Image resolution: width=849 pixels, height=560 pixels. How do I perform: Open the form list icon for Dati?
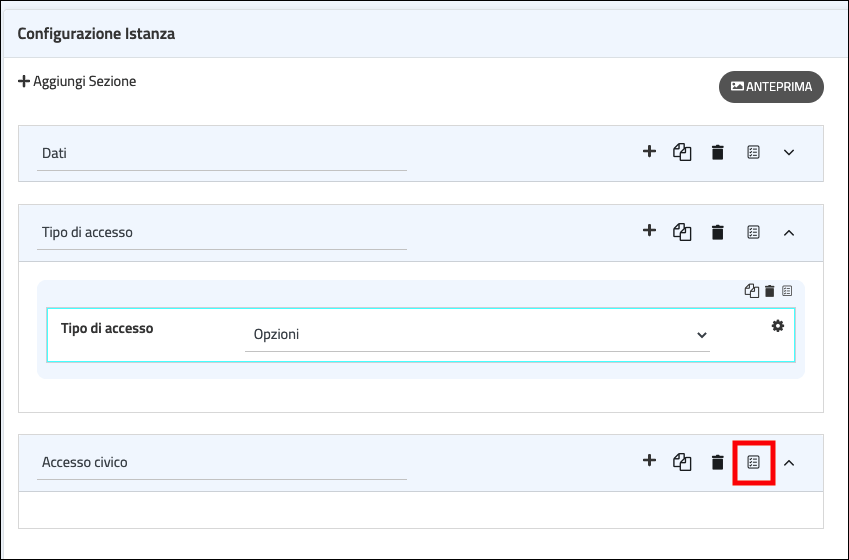point(754,152)
